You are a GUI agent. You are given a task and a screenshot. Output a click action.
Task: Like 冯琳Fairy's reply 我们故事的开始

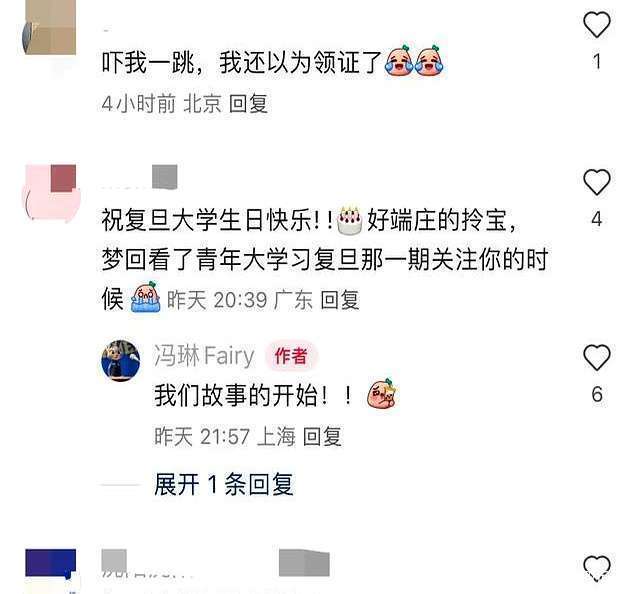coord(597,357)
